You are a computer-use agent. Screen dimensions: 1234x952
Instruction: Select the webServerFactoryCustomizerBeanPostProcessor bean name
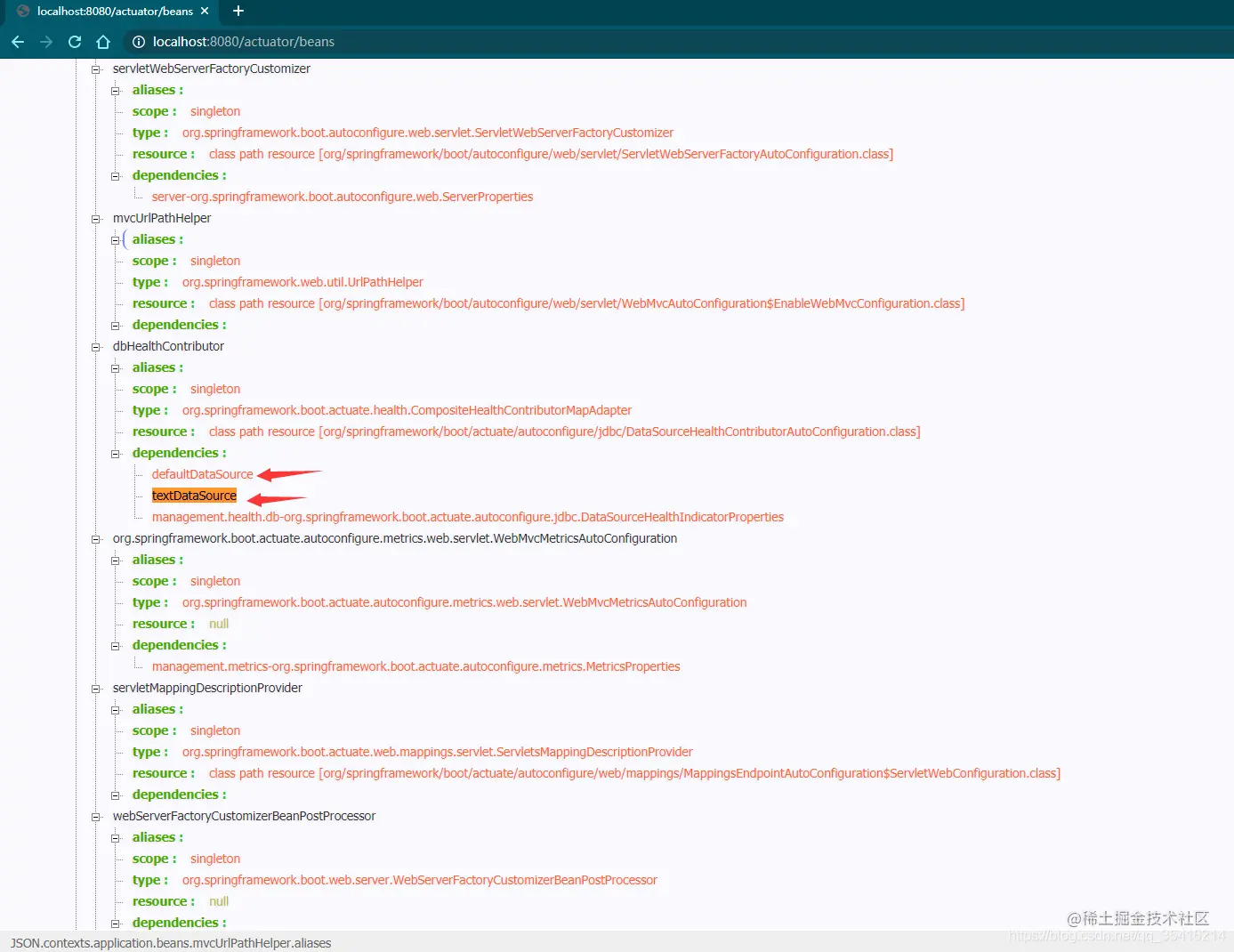pyautogui.click(x=244, y=816)
